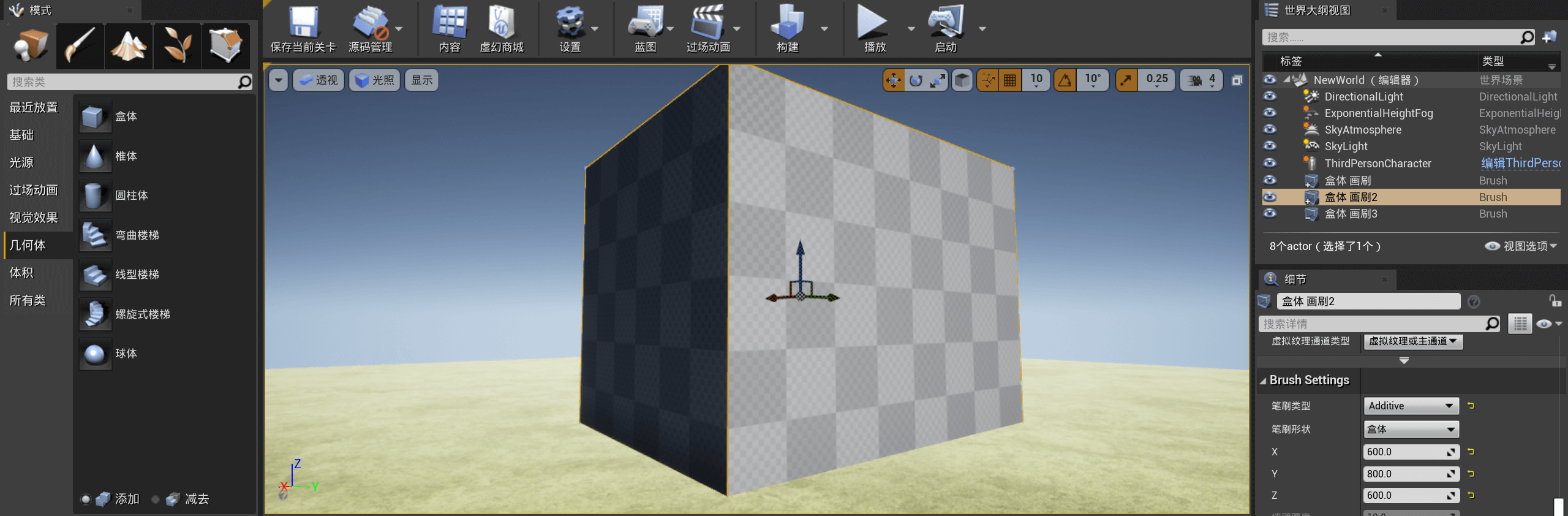This screenshot has width=1568, height=516.
Task: Click 搜索详情 details search field
Action: 1378,324
